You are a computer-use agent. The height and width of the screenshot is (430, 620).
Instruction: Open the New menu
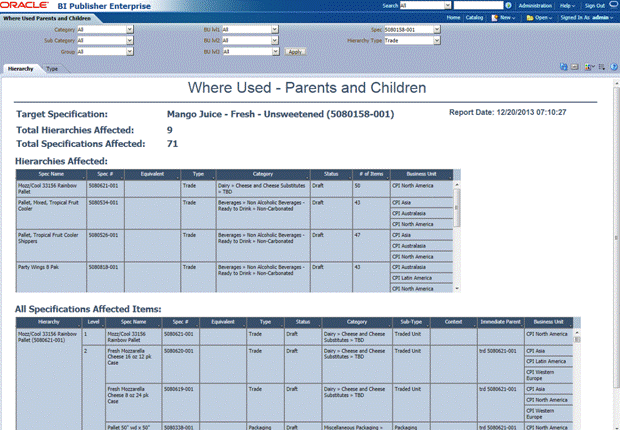[x=508, y=18]
